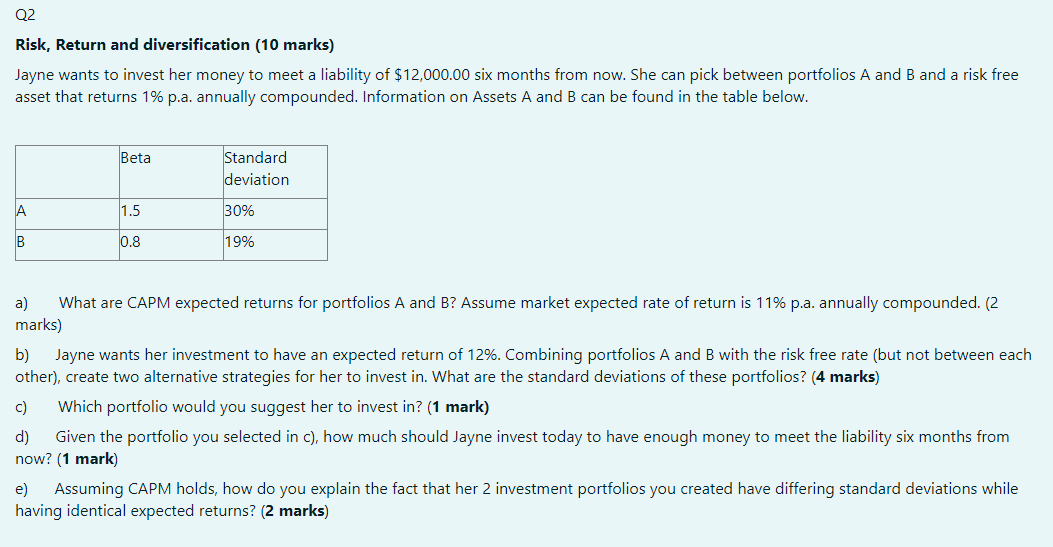Click the row B label cell
The height and width of the screenshot is (547, 1053).
(x=66, y=244)
